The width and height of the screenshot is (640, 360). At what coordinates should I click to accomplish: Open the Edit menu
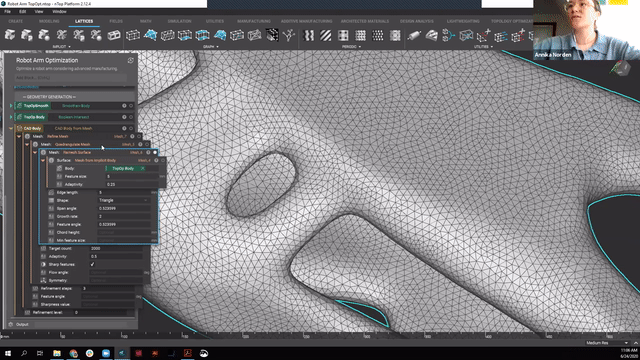pos(22,11)
